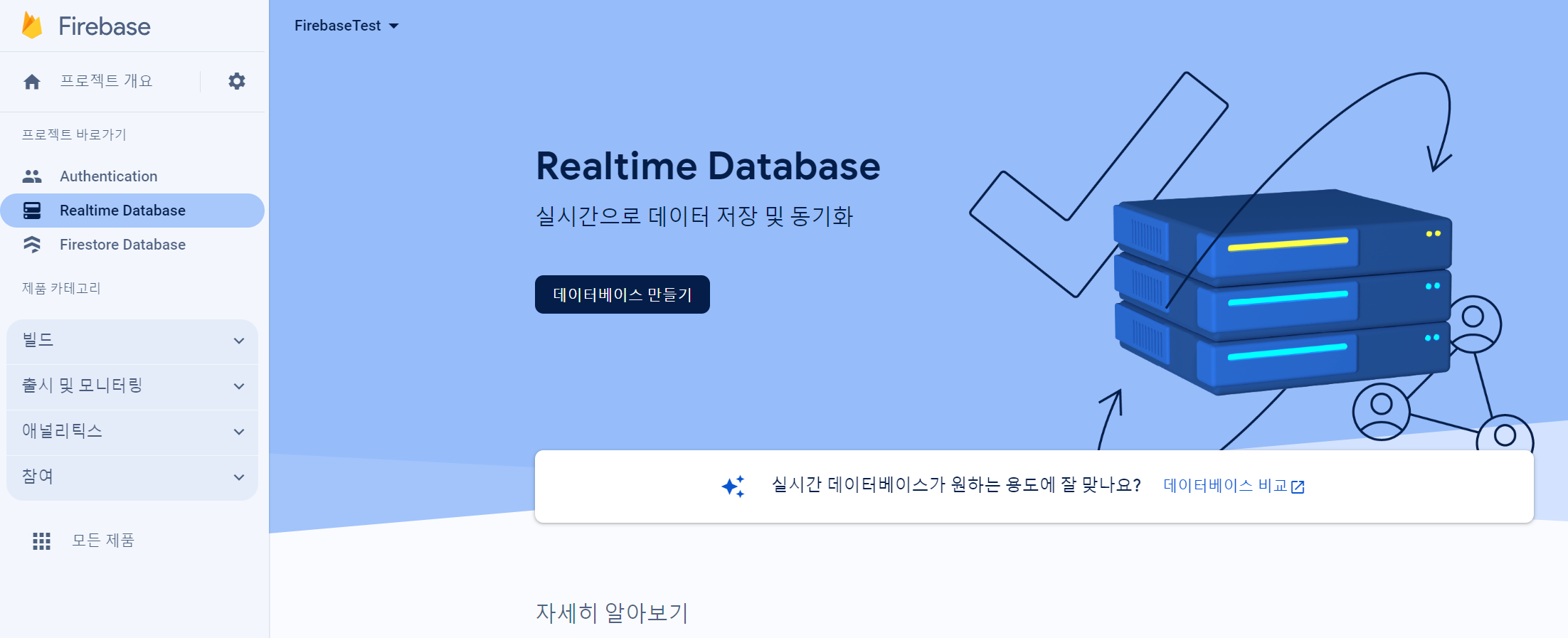Click the Authentication people icon
The width and height of the screenshot is (1568, 638).
pyautogui.click(x=32, y=176)
